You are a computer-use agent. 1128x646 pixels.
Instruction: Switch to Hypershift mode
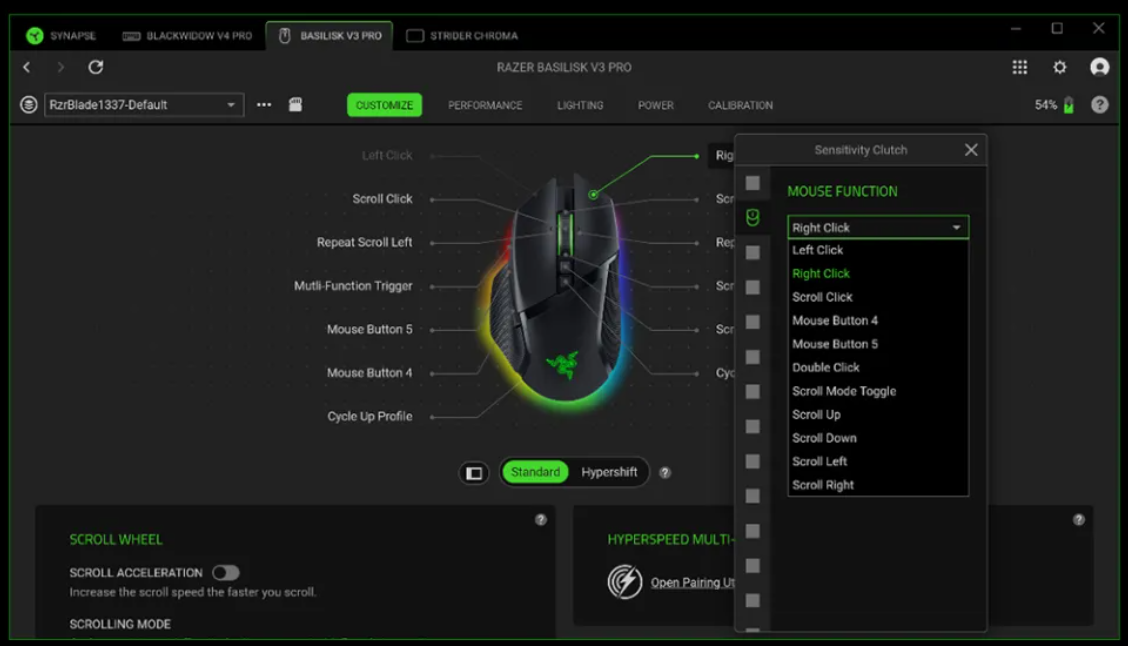(x=609, y=472)
